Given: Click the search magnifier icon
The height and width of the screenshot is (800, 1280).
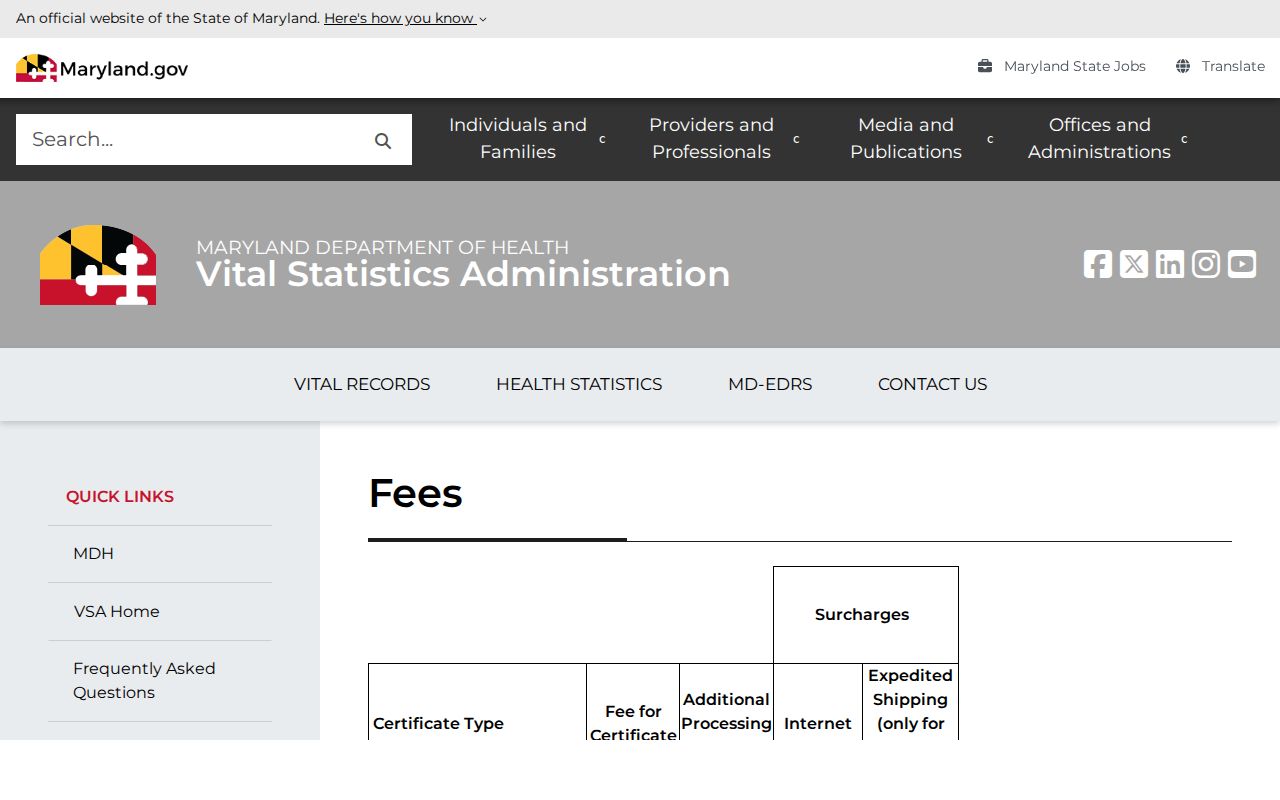Looking at the screenshot, I should coord(383,141).
